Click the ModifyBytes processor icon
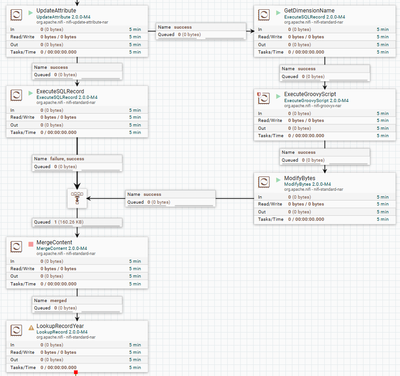 [264, 182]
